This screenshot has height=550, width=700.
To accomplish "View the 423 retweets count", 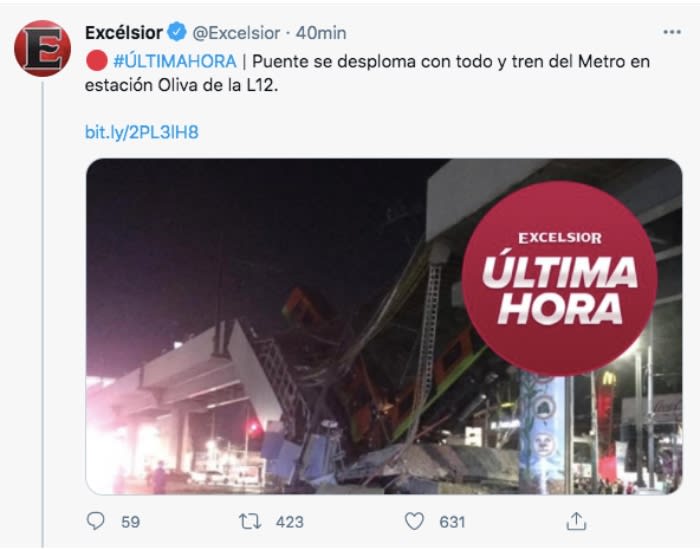I will [x=290, y=521].
